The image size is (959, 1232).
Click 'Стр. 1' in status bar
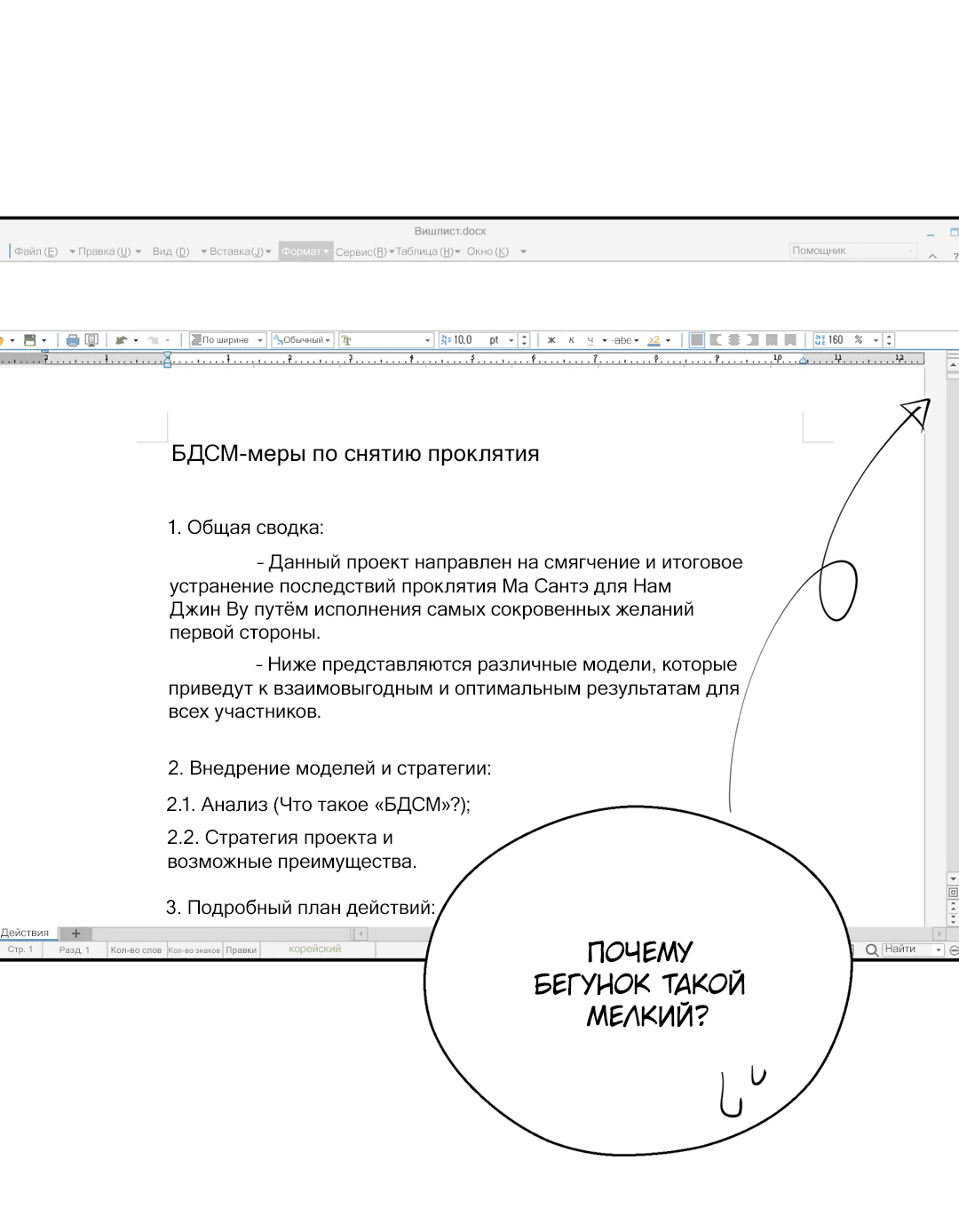(20, 950)
